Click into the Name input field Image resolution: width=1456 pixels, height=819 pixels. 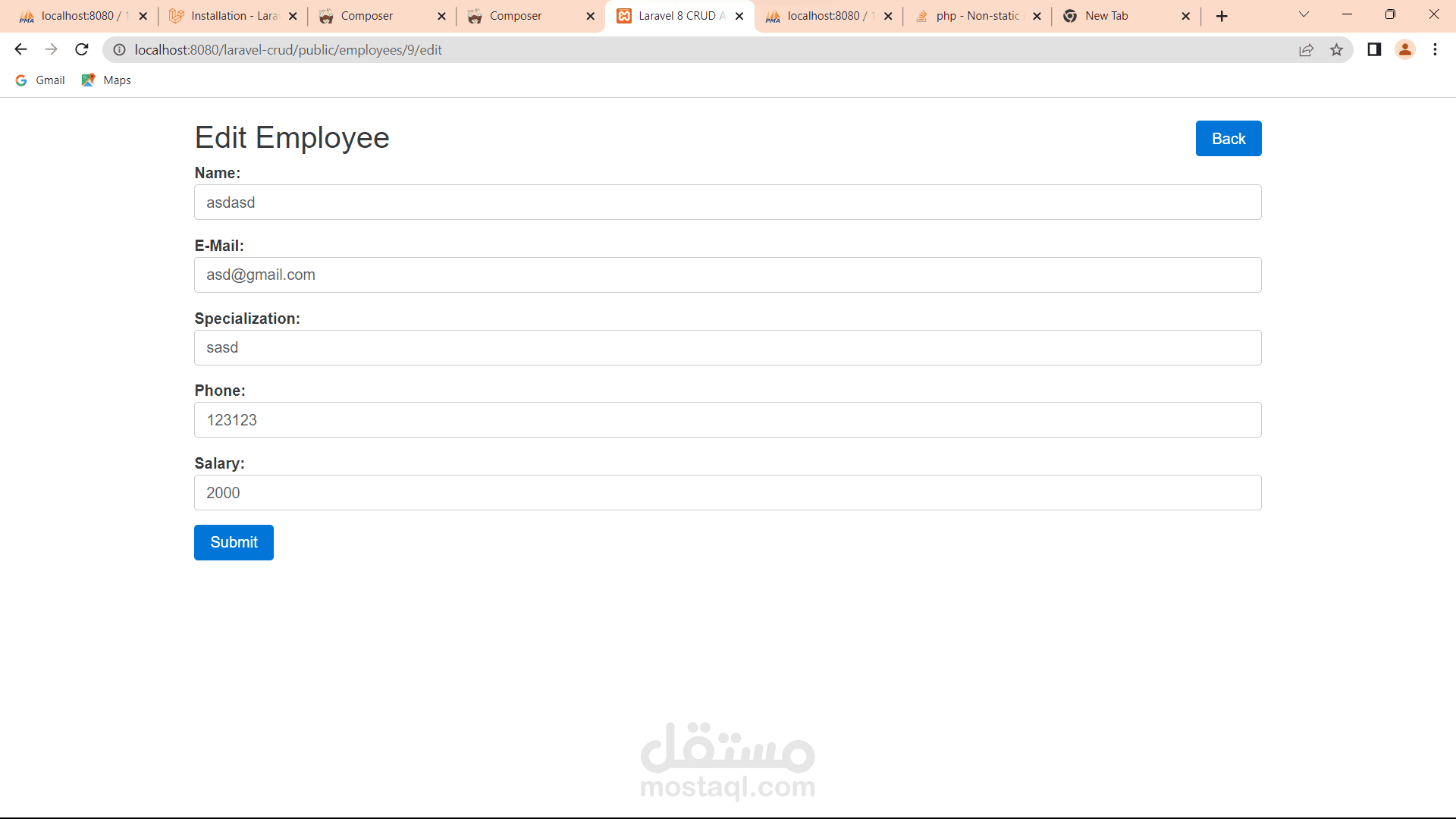click(727, 202)
